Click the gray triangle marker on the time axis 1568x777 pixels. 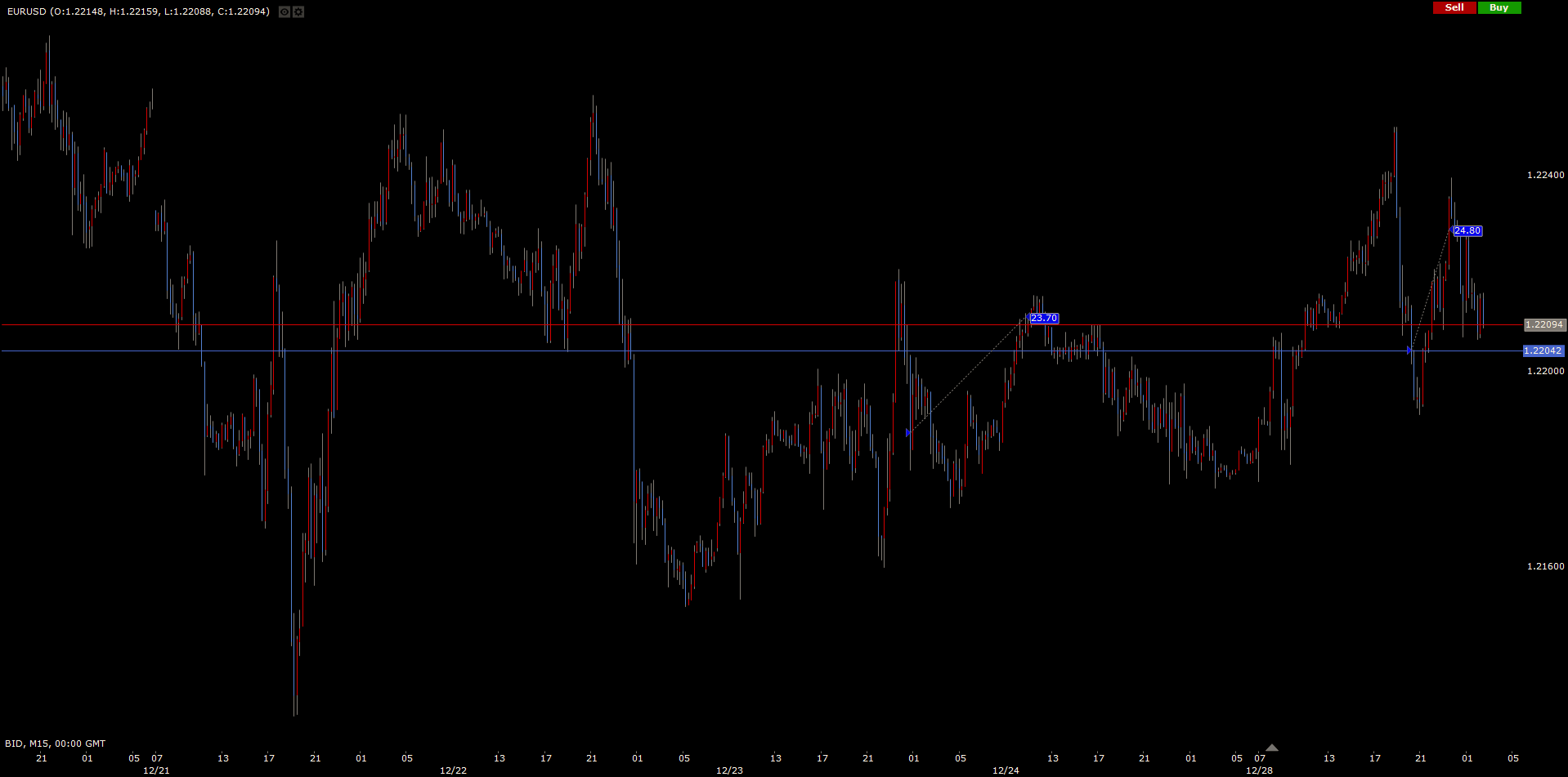click(1271, 748)
